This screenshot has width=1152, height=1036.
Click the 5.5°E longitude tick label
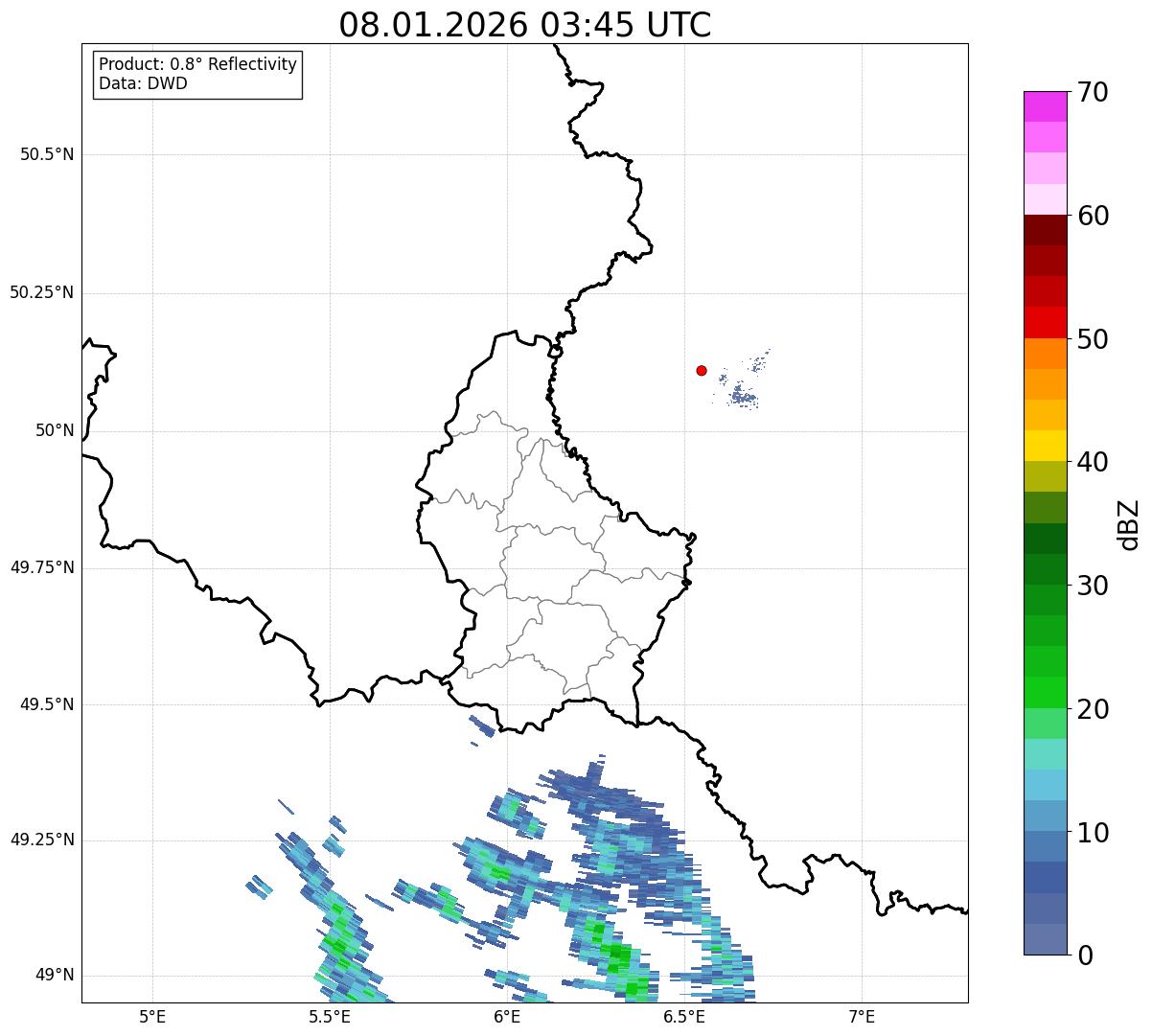330,1016
